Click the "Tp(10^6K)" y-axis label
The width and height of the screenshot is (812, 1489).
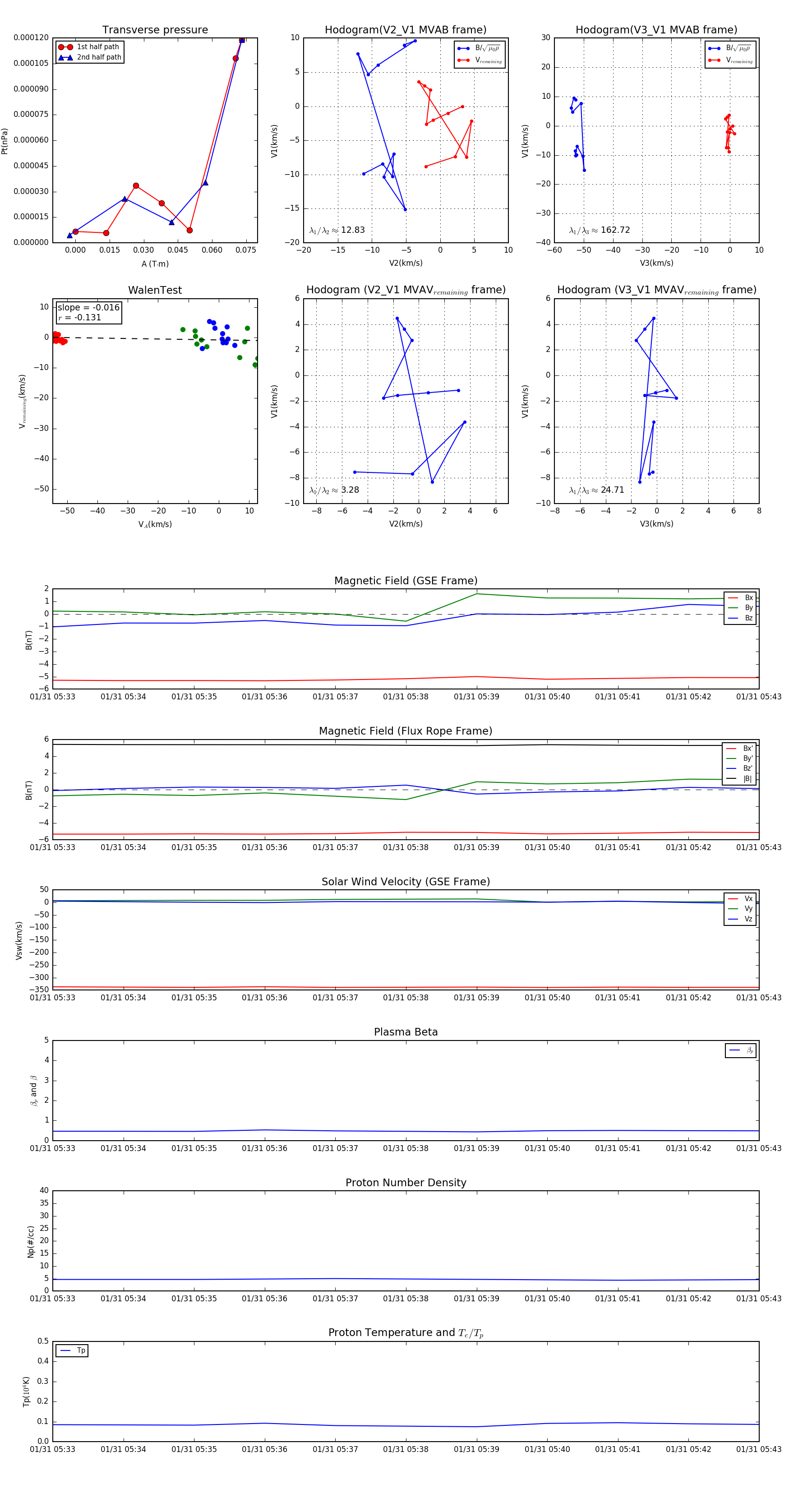[x=26, y=1392]
